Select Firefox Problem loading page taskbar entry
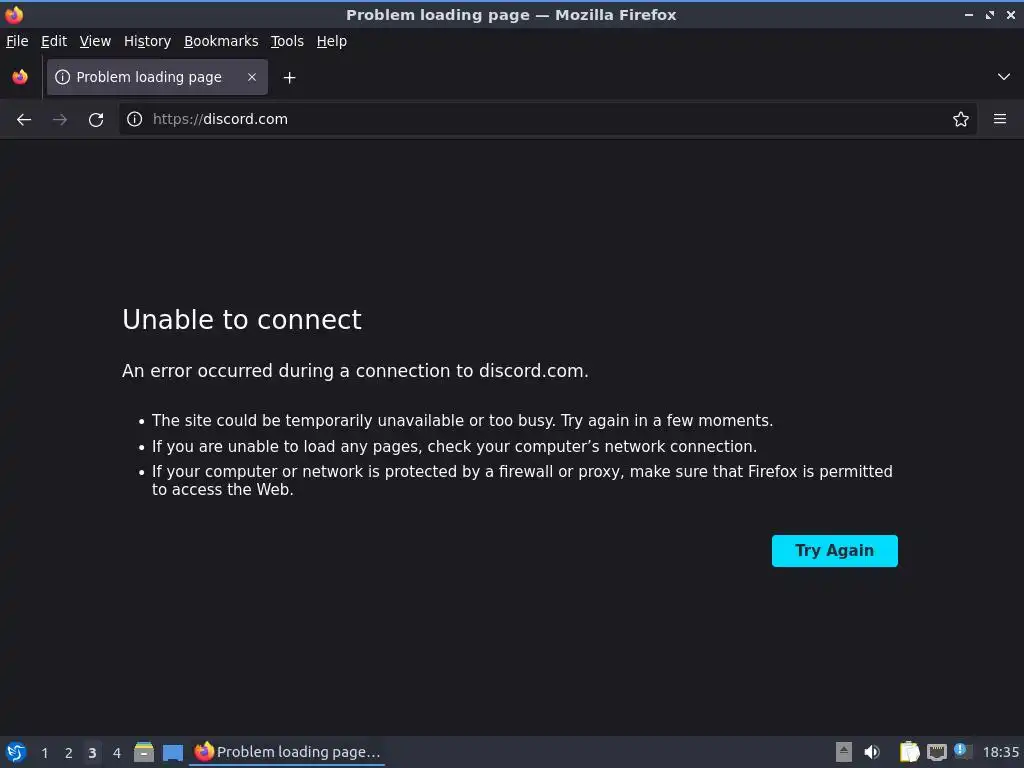This screenshot has height=768, width=1024. 287,752
